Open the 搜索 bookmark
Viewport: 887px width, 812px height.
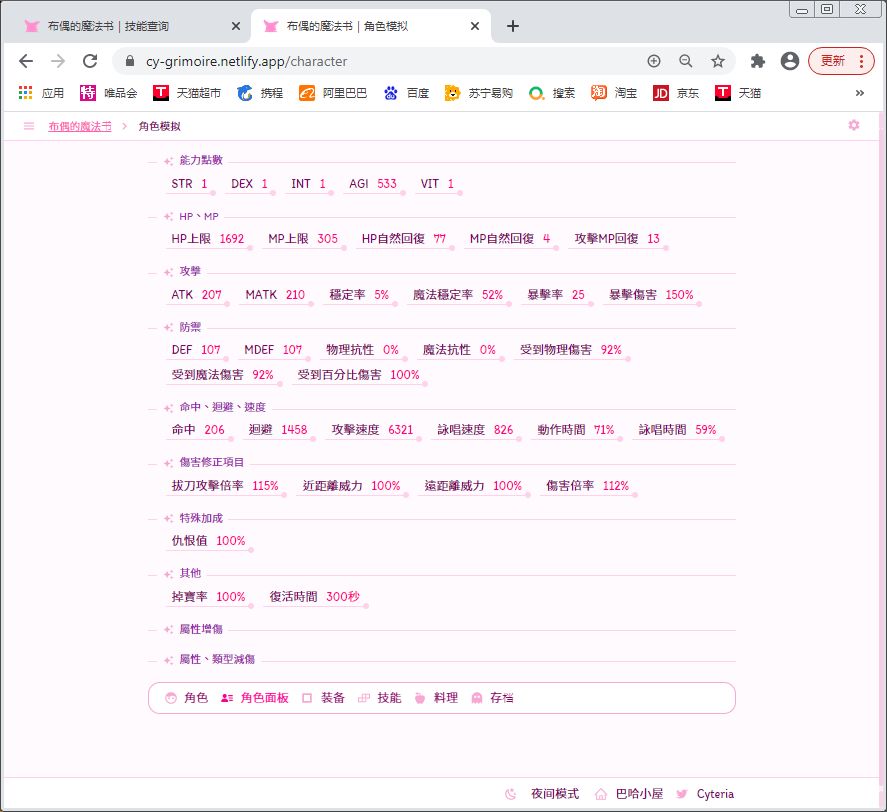552,93
